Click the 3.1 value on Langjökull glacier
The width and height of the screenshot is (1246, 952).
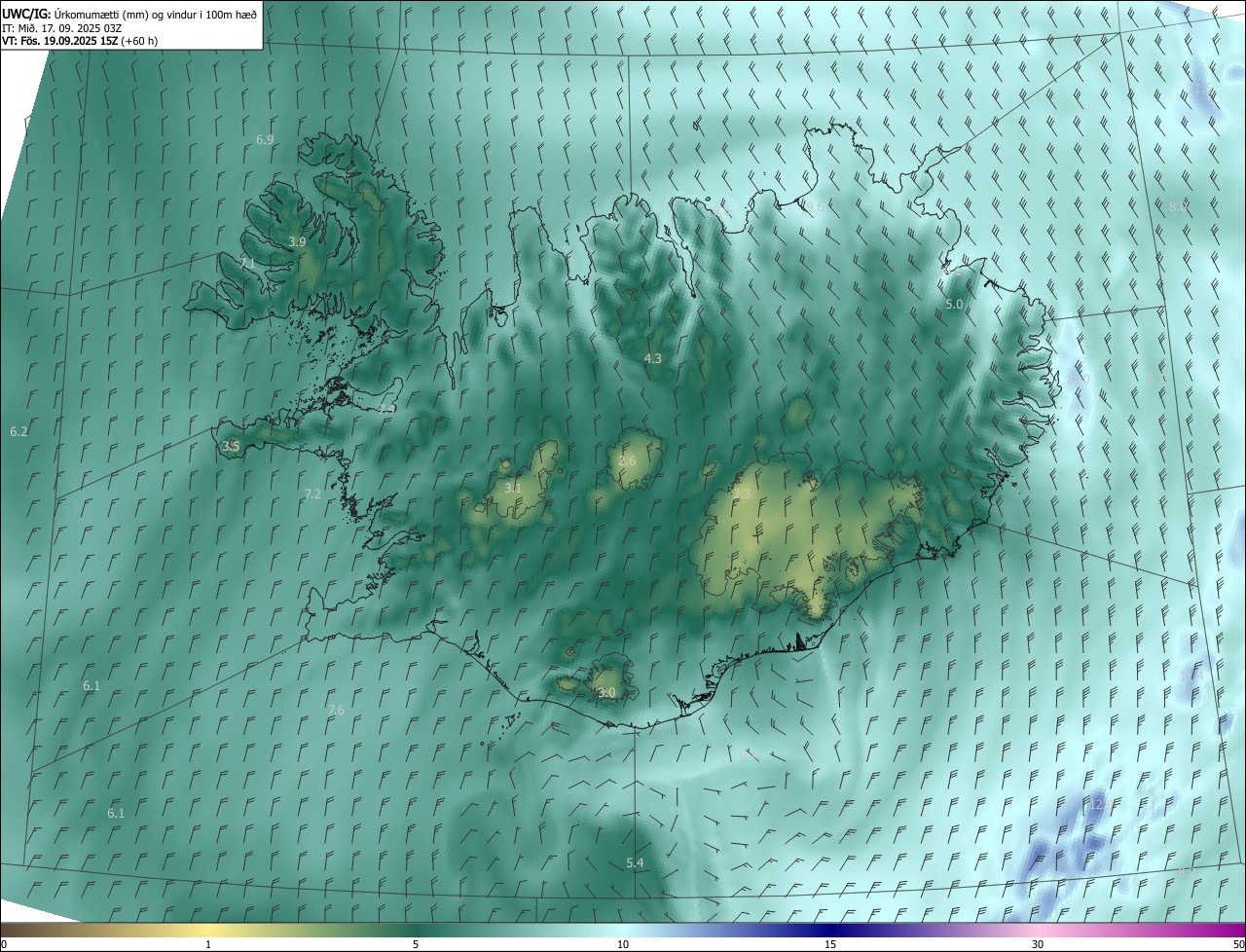pyautogui.click(x=513, y=489)
